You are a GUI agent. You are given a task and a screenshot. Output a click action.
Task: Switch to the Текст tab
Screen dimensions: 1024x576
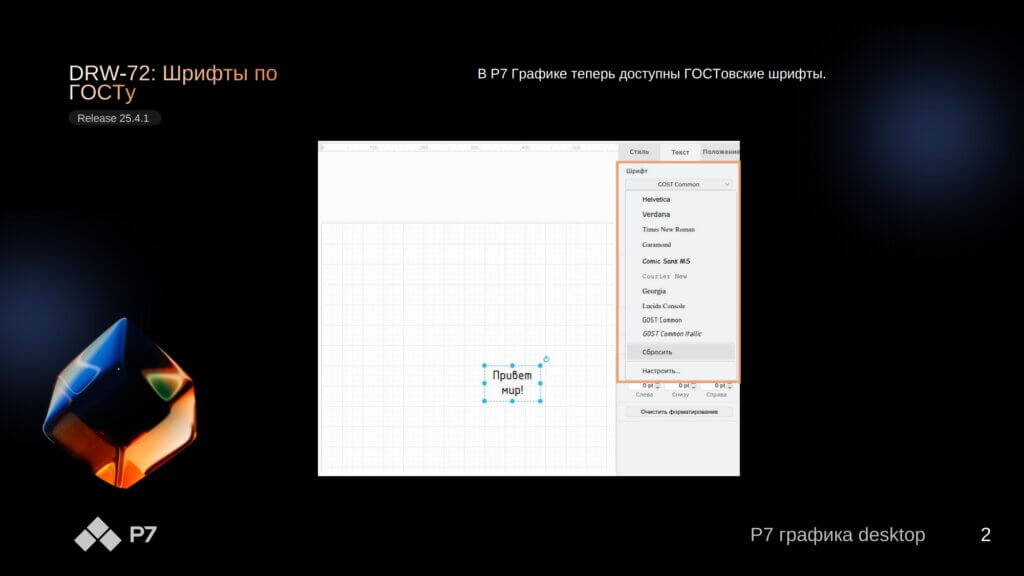click(x=680, y=152)
